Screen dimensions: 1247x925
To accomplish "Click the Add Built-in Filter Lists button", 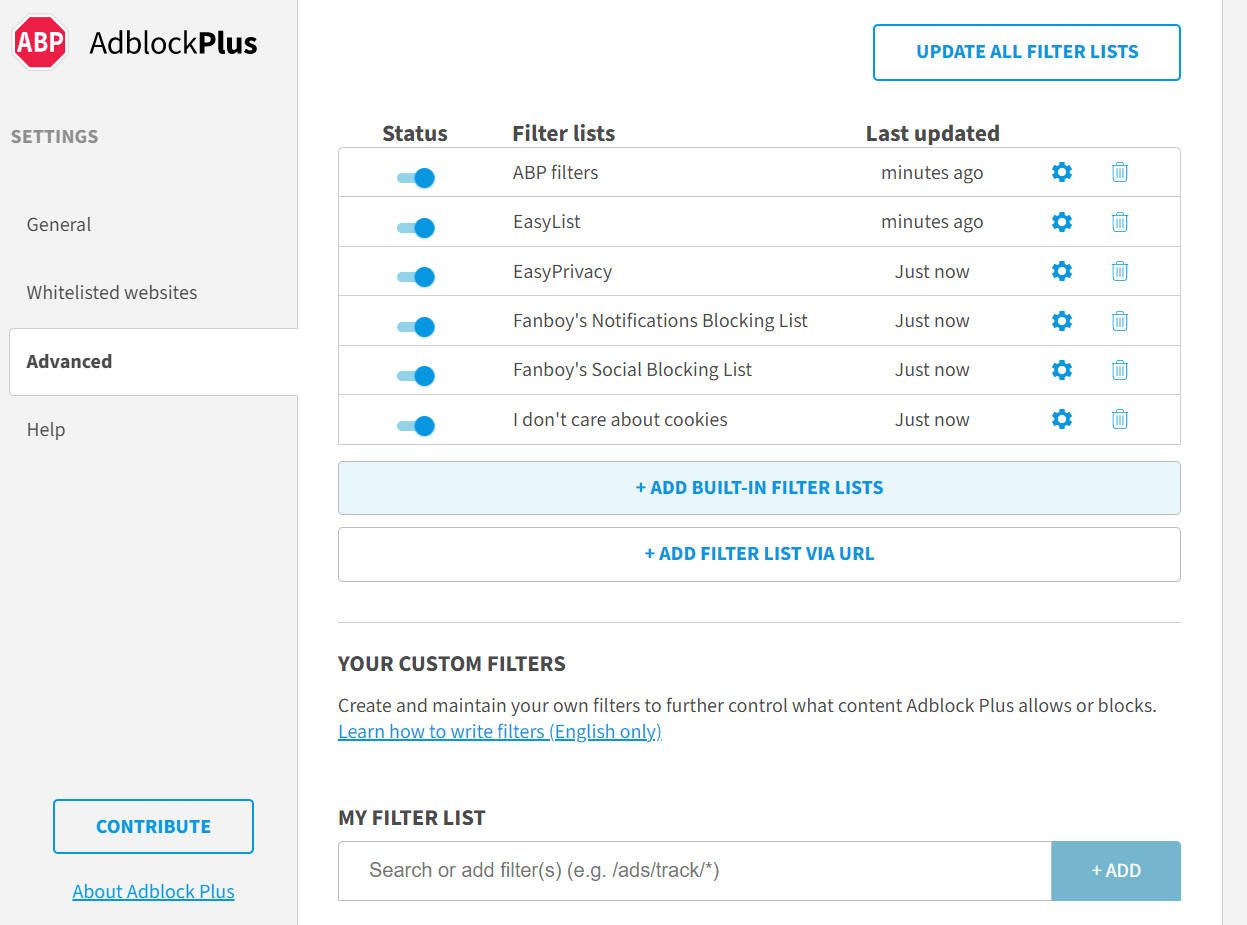I will (x=759, y=487).
